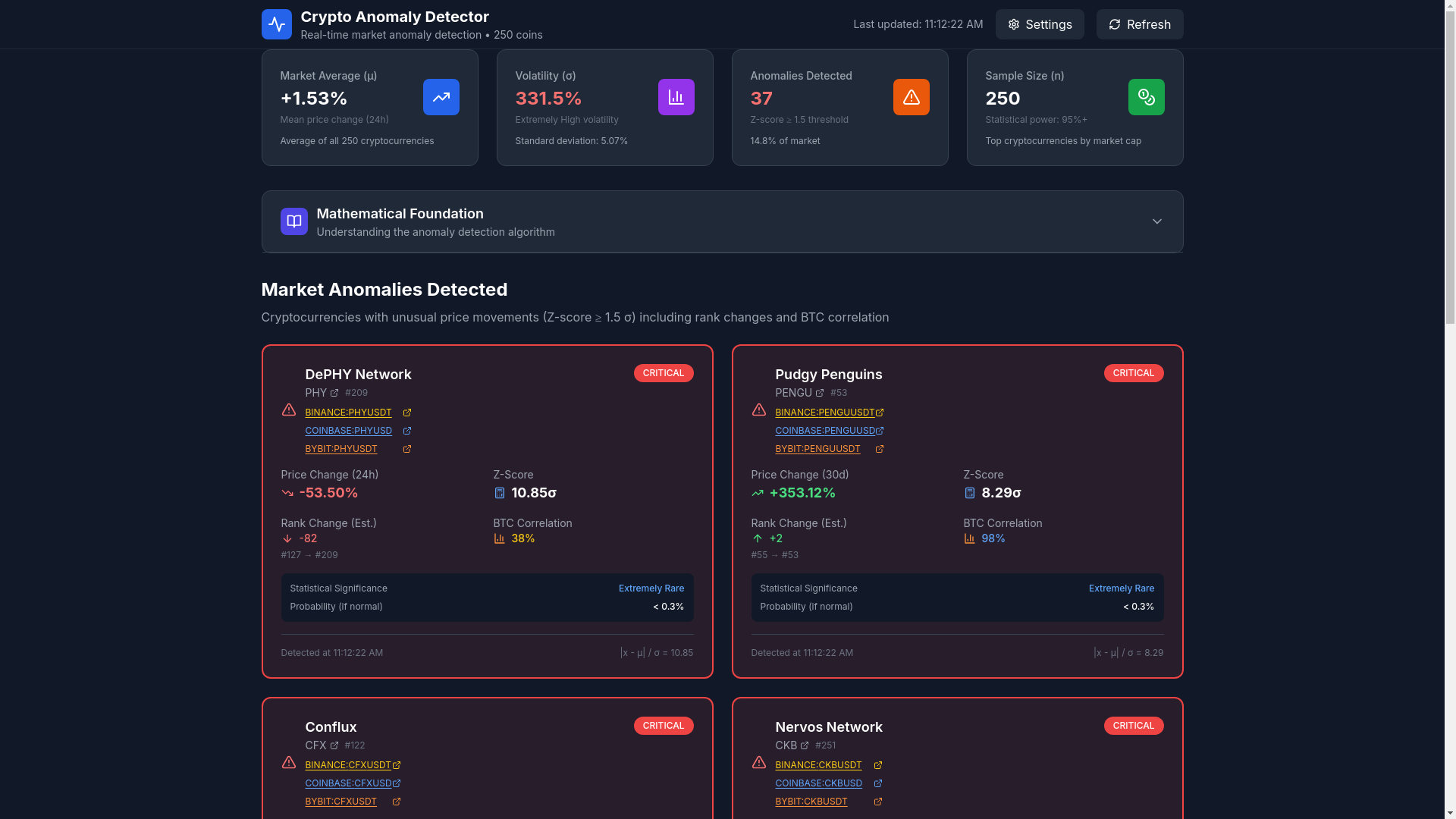Click the Nervos Network warning triangle icon
The image size is (1456, 819).
tap(758, 762)
